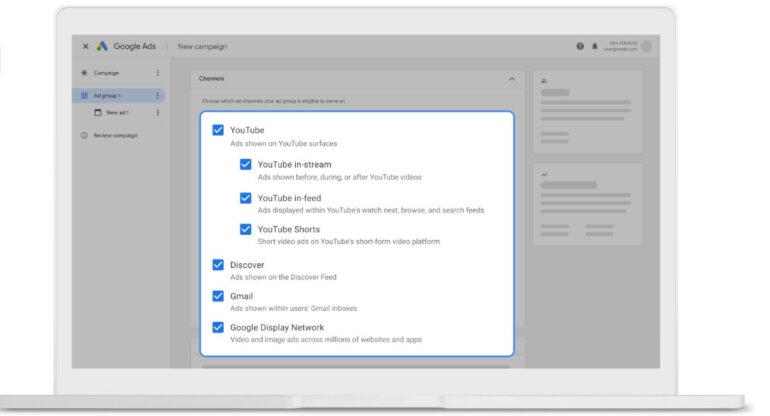Click 'Video and image ads across millions' description
The height and width of the screenshot is (416, 770).
(x=326, y=339)
